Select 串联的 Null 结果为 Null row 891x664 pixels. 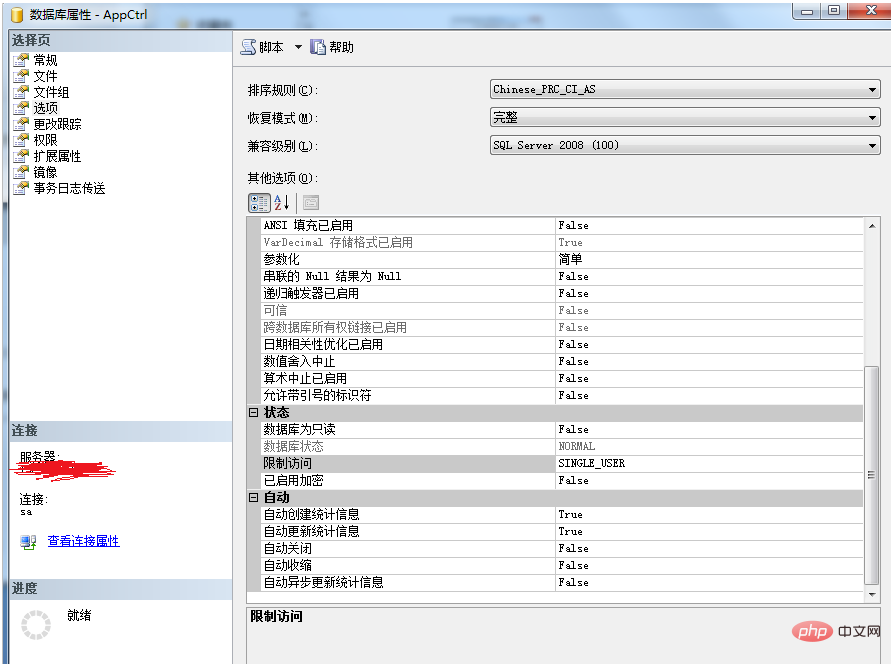point(562,277)
